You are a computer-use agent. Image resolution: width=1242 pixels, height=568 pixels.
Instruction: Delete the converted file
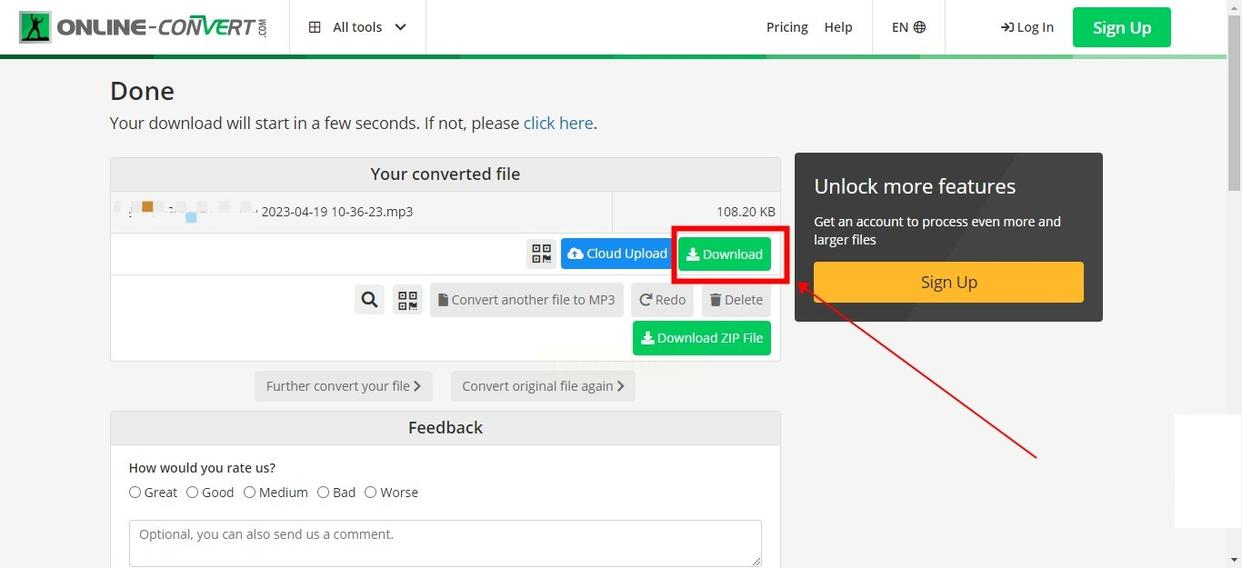pos(736,300)
